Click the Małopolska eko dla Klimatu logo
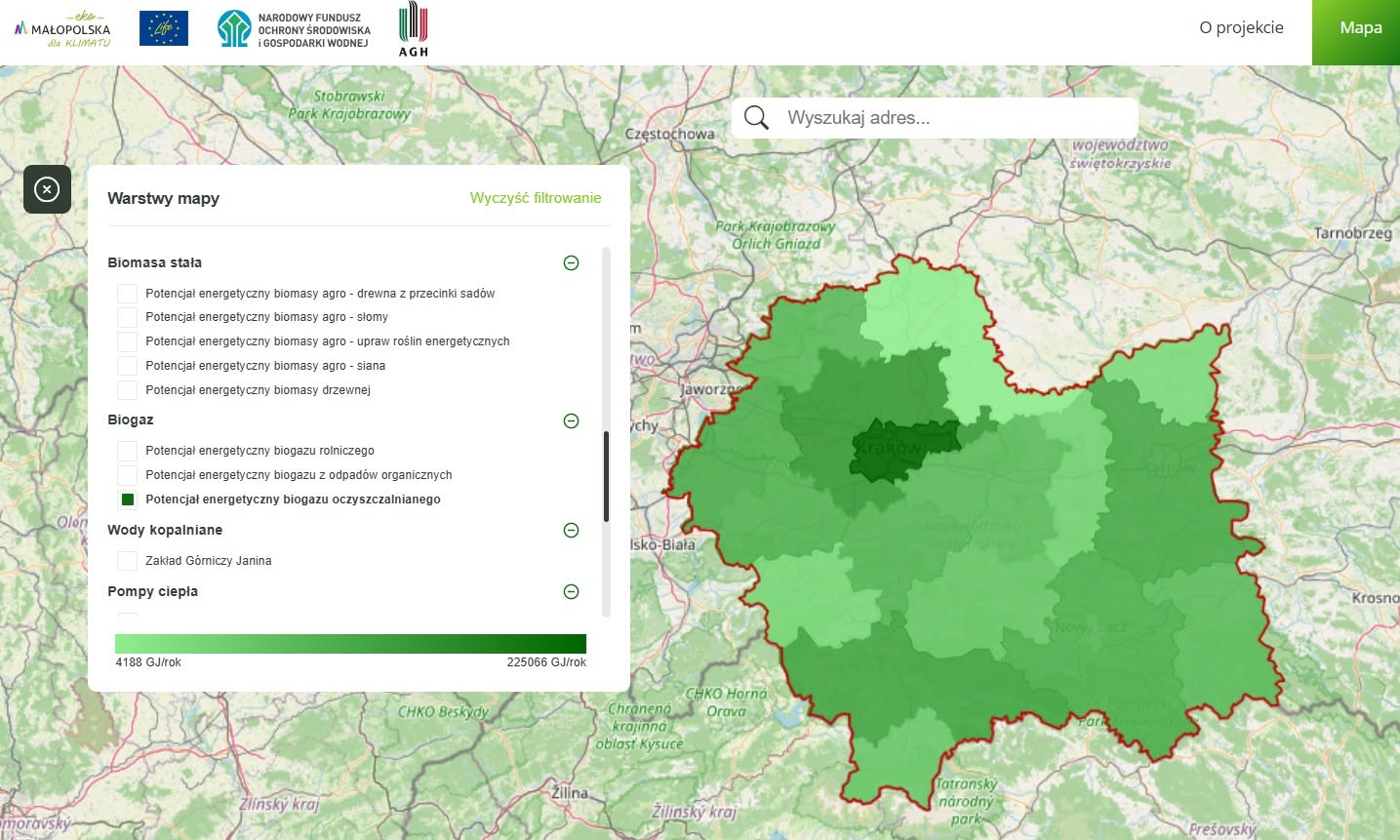Image resolution: width=1400 pixels, height=840 pixels. [x=62, y=29]
